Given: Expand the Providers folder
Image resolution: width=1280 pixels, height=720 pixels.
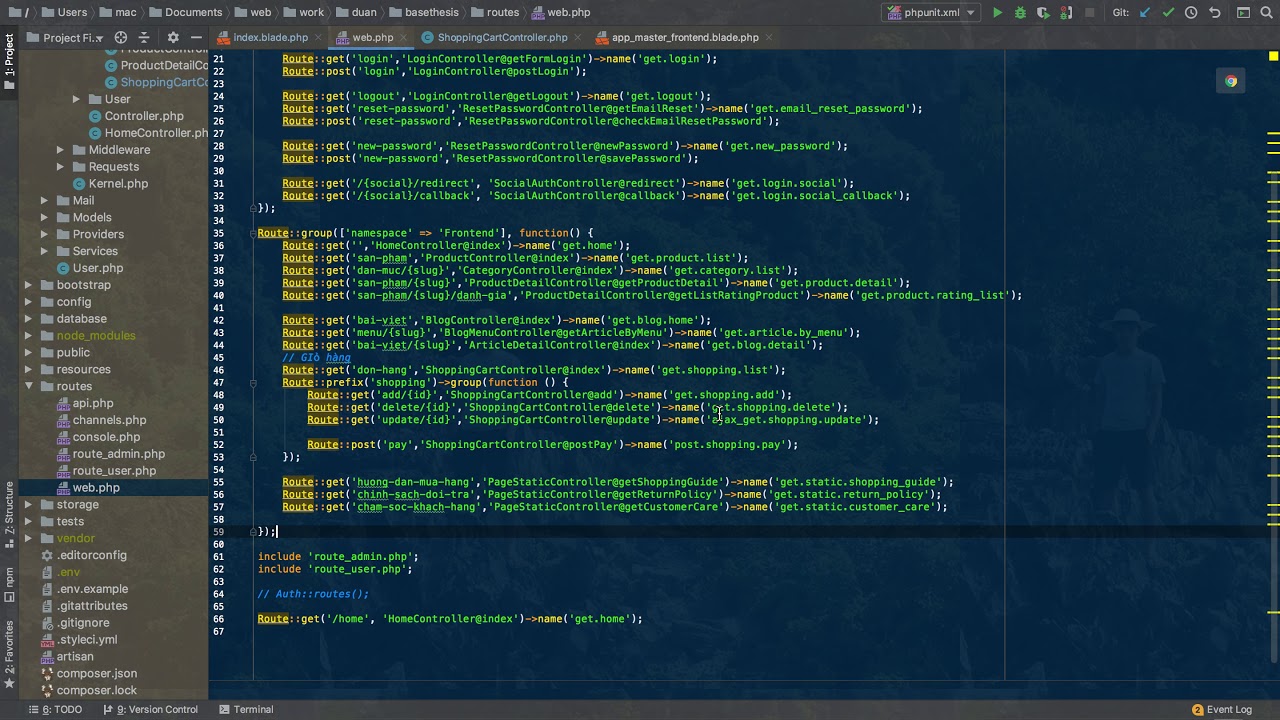Looking at the screenshot, I should [44, 235].
